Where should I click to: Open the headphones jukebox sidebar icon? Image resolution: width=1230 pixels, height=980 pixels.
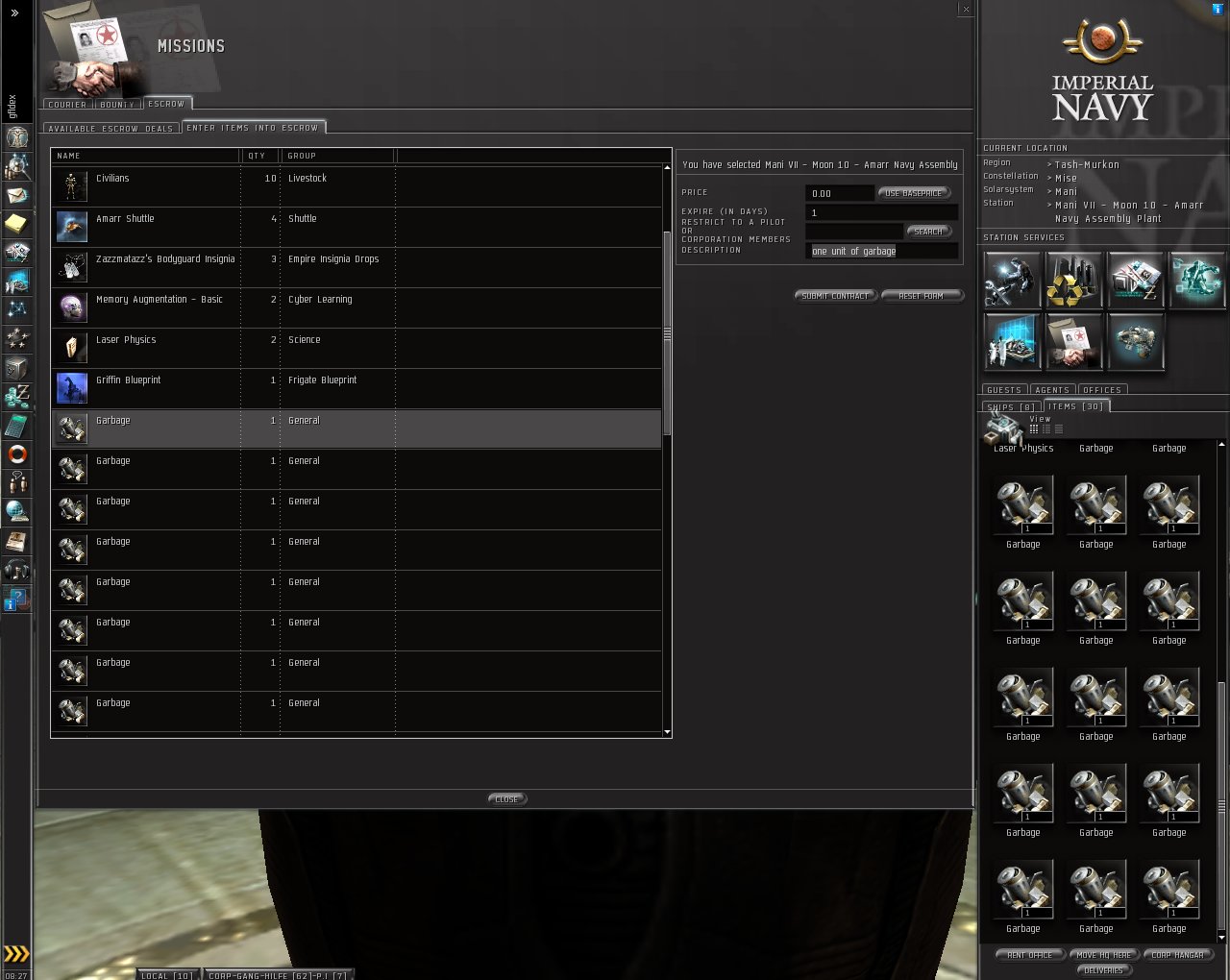(16, 569)
